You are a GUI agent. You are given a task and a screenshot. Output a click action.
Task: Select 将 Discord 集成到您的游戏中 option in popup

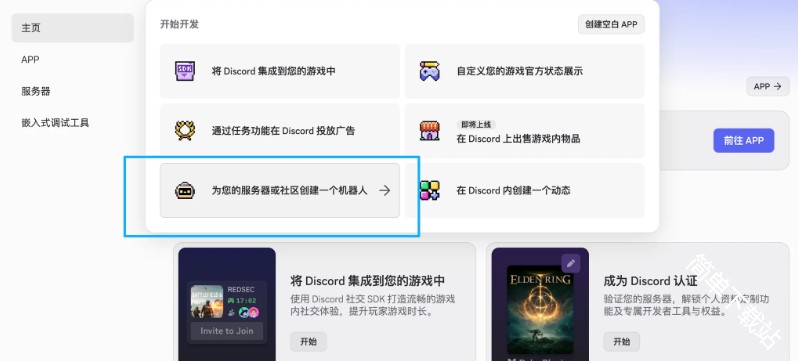point(280,71)
